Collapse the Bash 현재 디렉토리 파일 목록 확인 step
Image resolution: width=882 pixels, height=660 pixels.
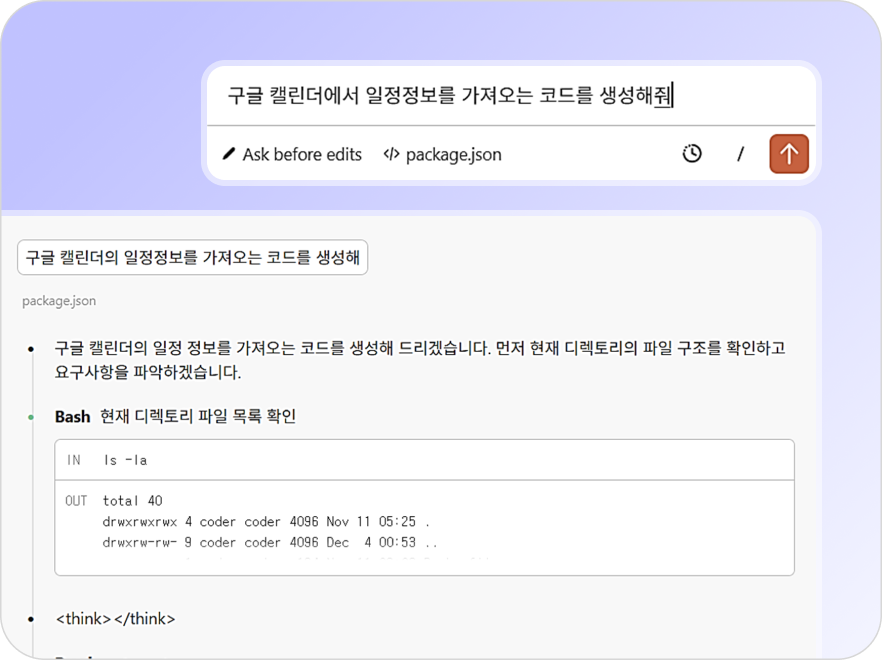pos(175,416)
